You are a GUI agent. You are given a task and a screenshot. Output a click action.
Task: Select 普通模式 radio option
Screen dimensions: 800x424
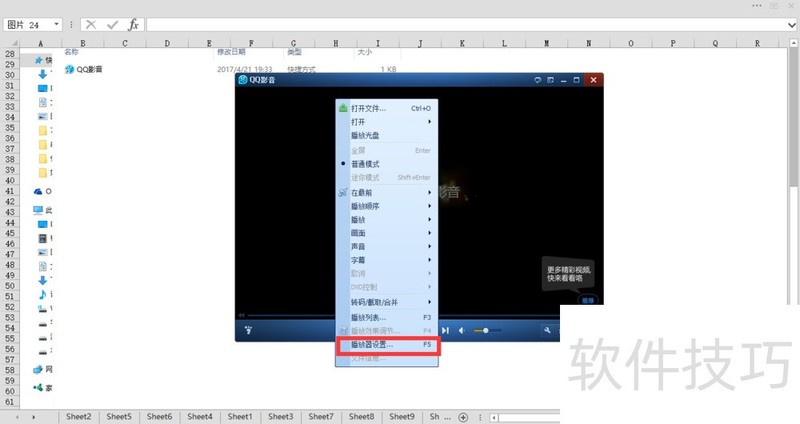(x=364, y=164)
